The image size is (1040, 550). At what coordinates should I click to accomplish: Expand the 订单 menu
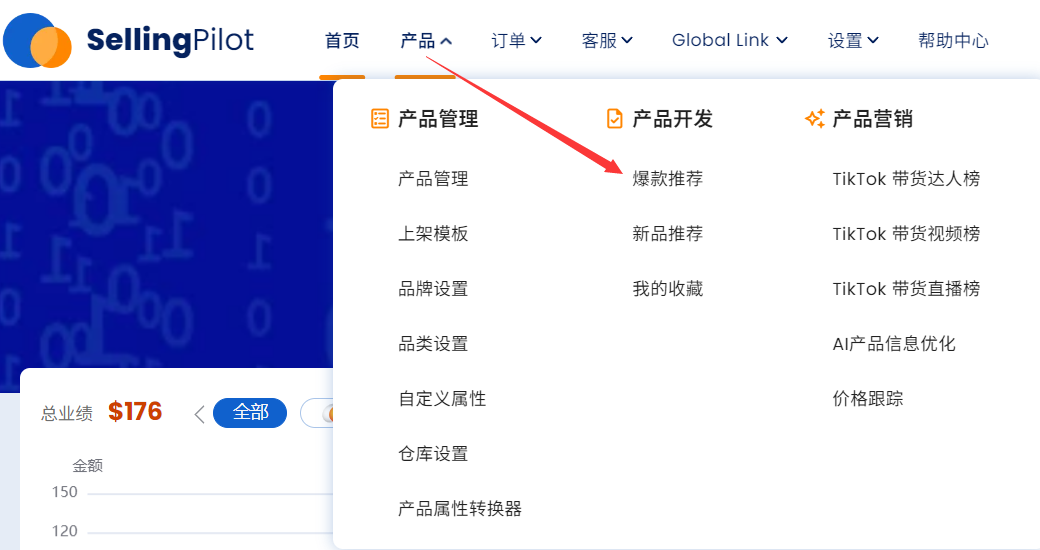[x=516, y=40]
